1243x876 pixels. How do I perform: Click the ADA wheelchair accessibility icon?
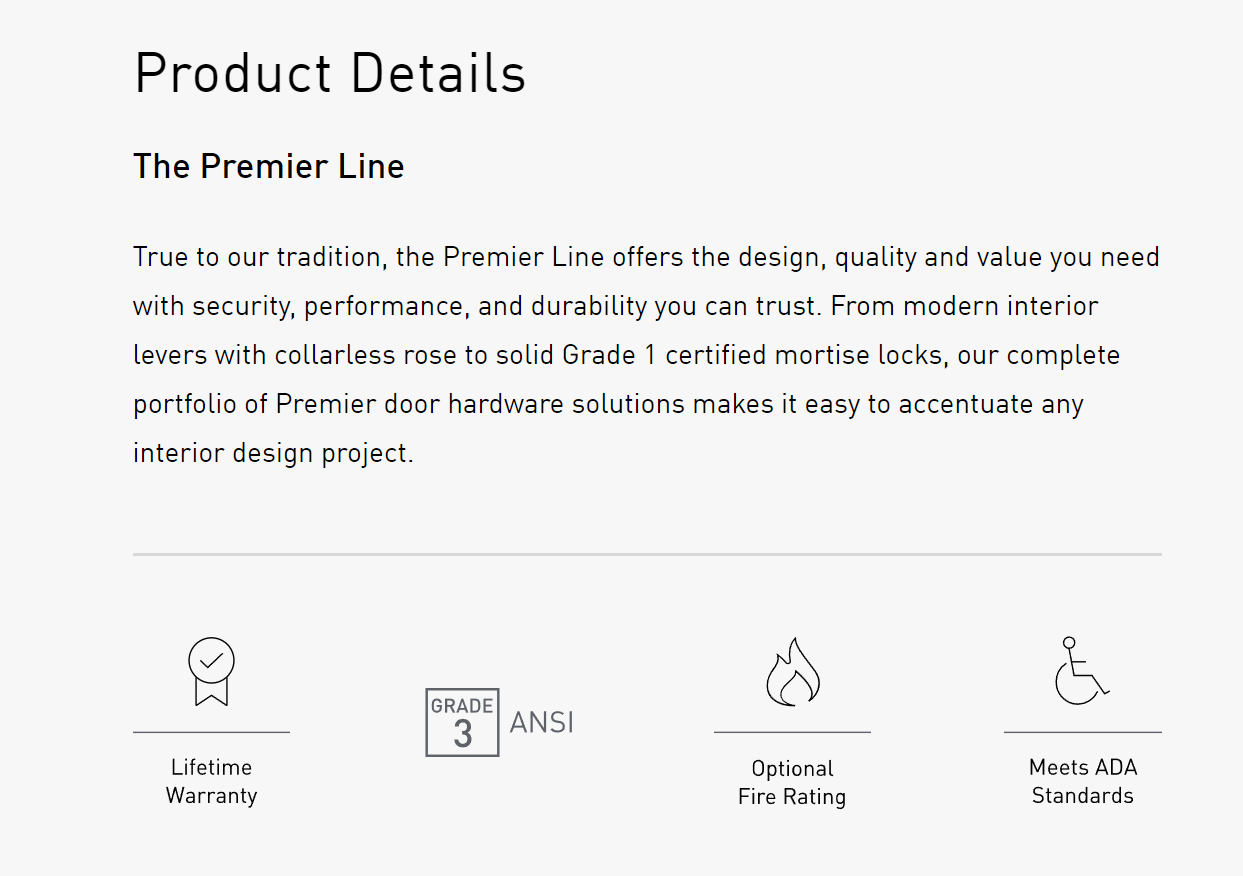[x=1081, y=671]
